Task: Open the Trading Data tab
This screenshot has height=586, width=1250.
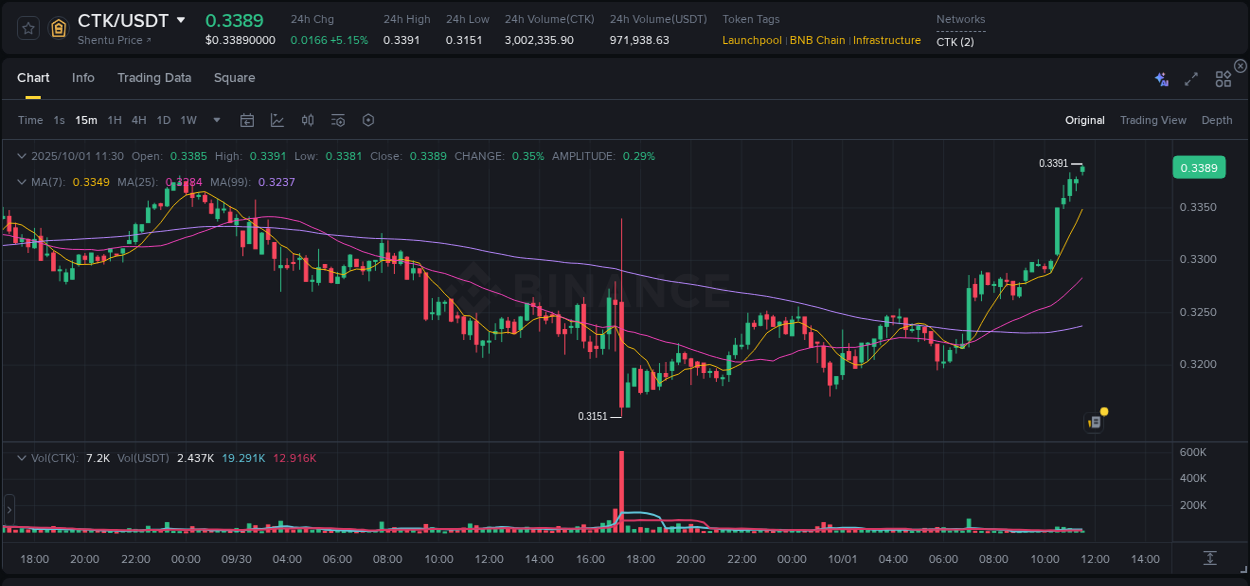Action: [154, 77]
